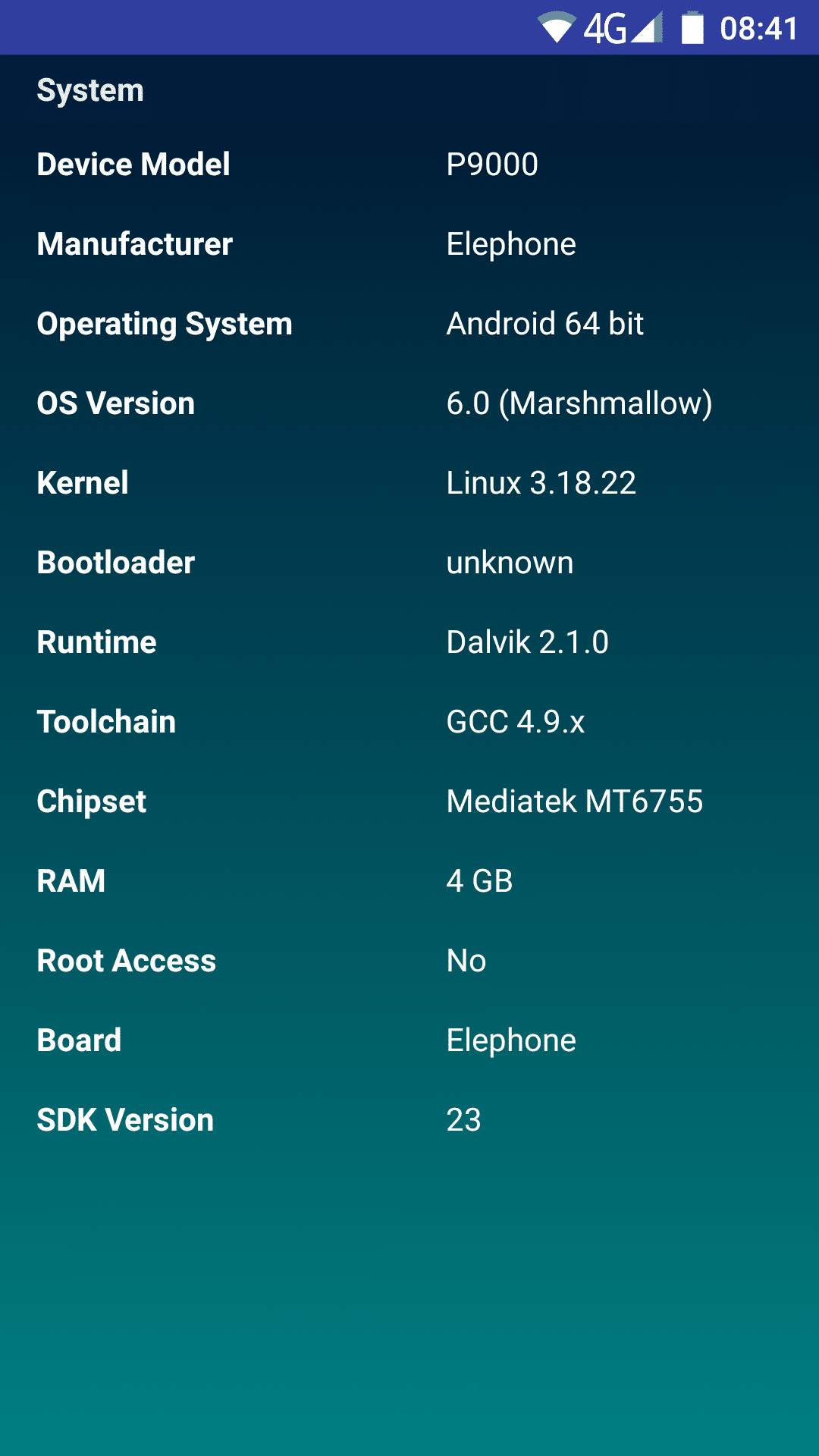
Task: Tap the OS Version label
Action: 116,403
